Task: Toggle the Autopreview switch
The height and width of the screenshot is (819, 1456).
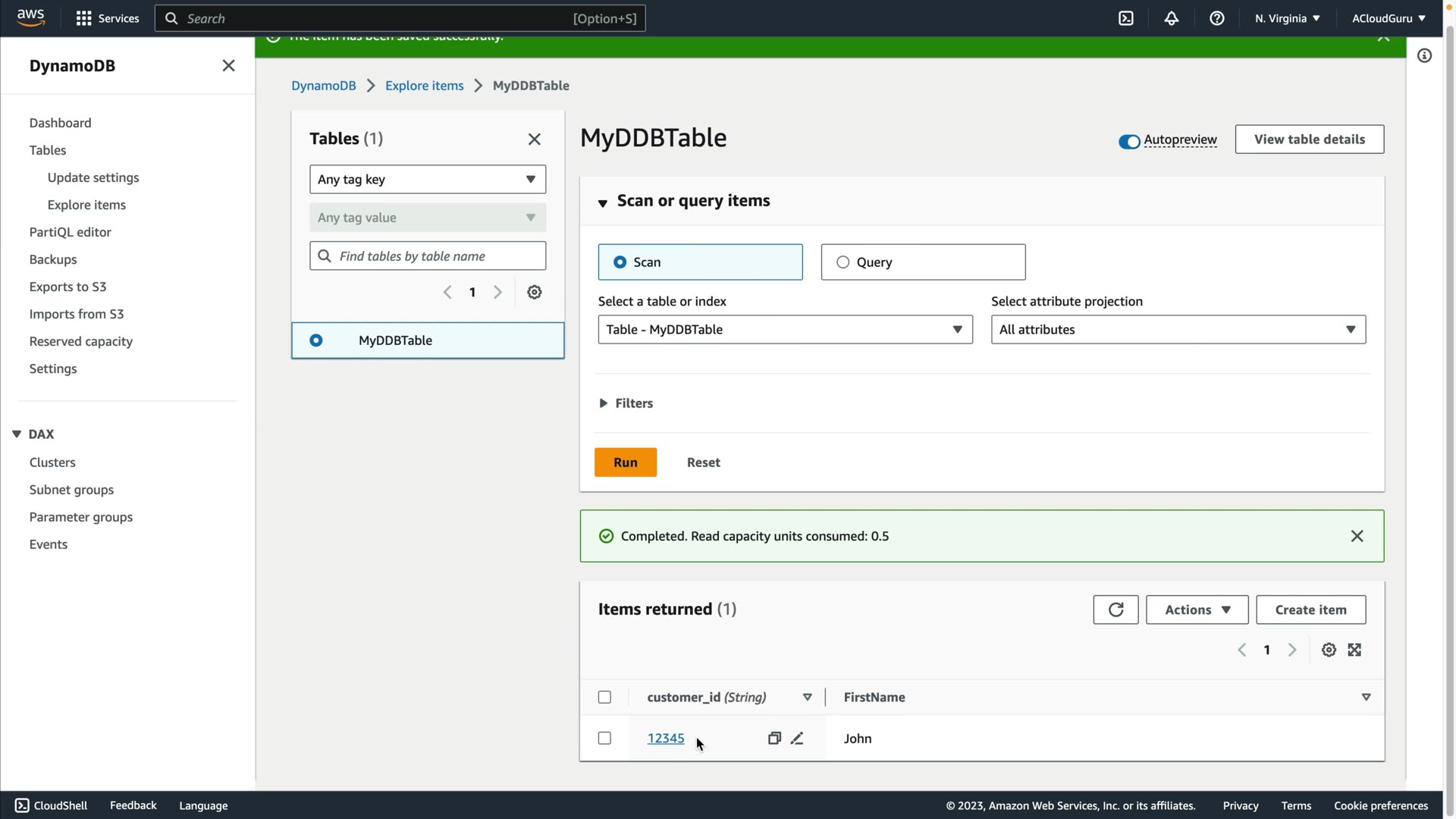Action: [x=1129, y=142]
